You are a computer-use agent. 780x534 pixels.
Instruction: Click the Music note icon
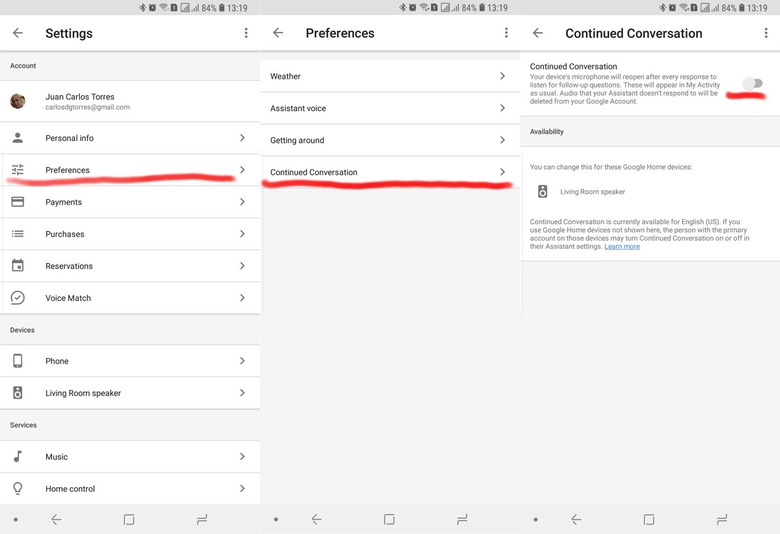pos(18,456)
